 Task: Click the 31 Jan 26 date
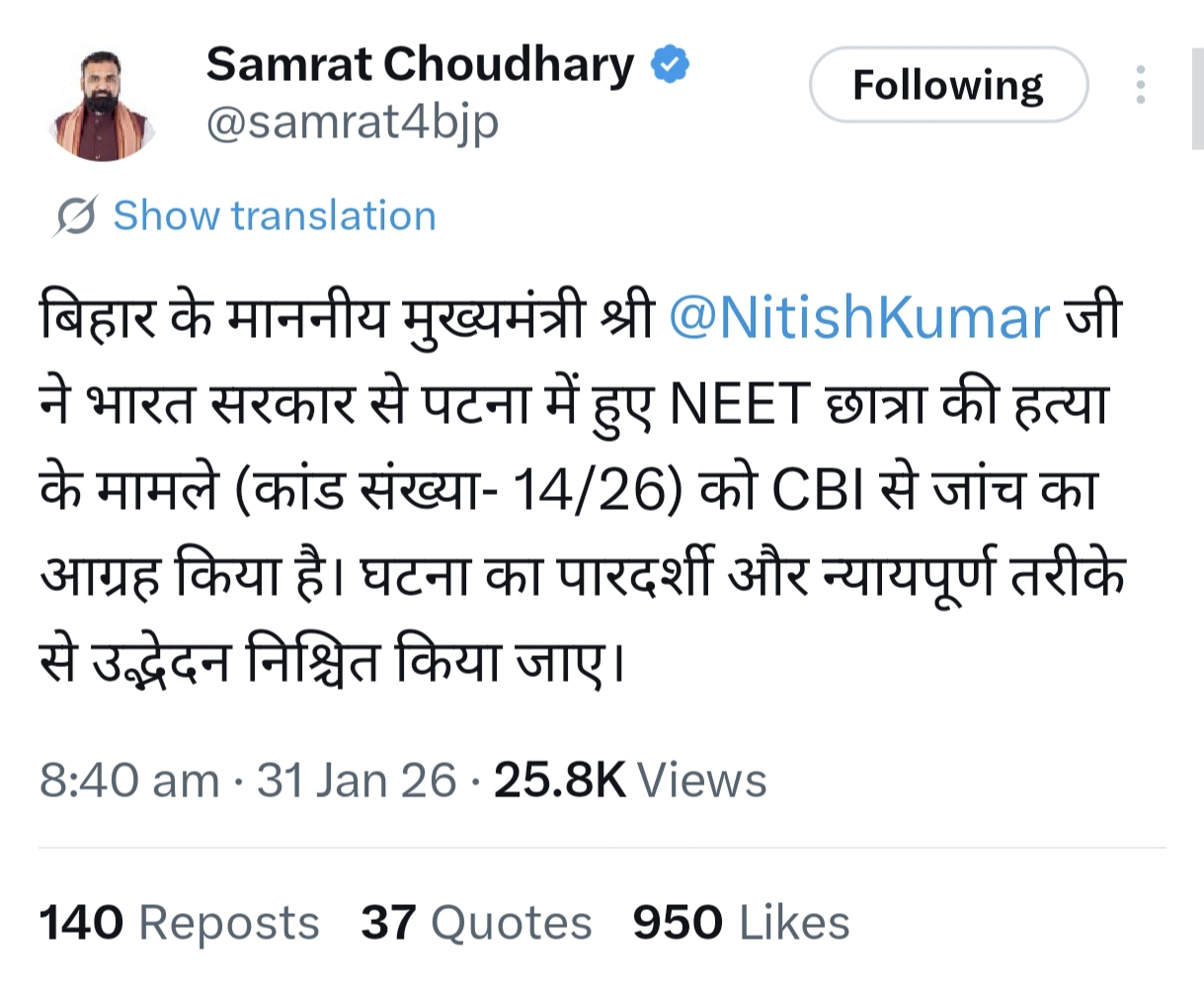point(357,781)
